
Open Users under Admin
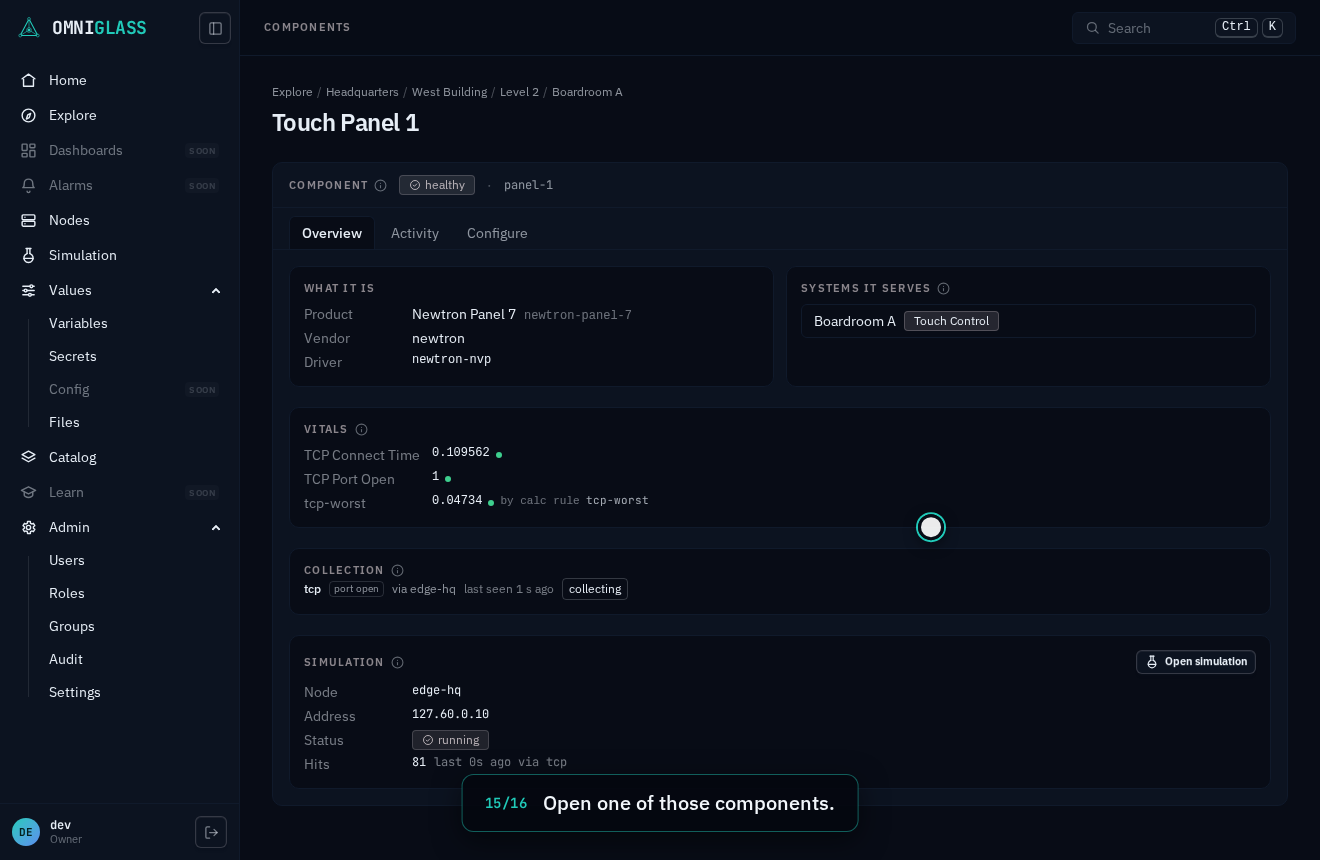pos(67,560)
